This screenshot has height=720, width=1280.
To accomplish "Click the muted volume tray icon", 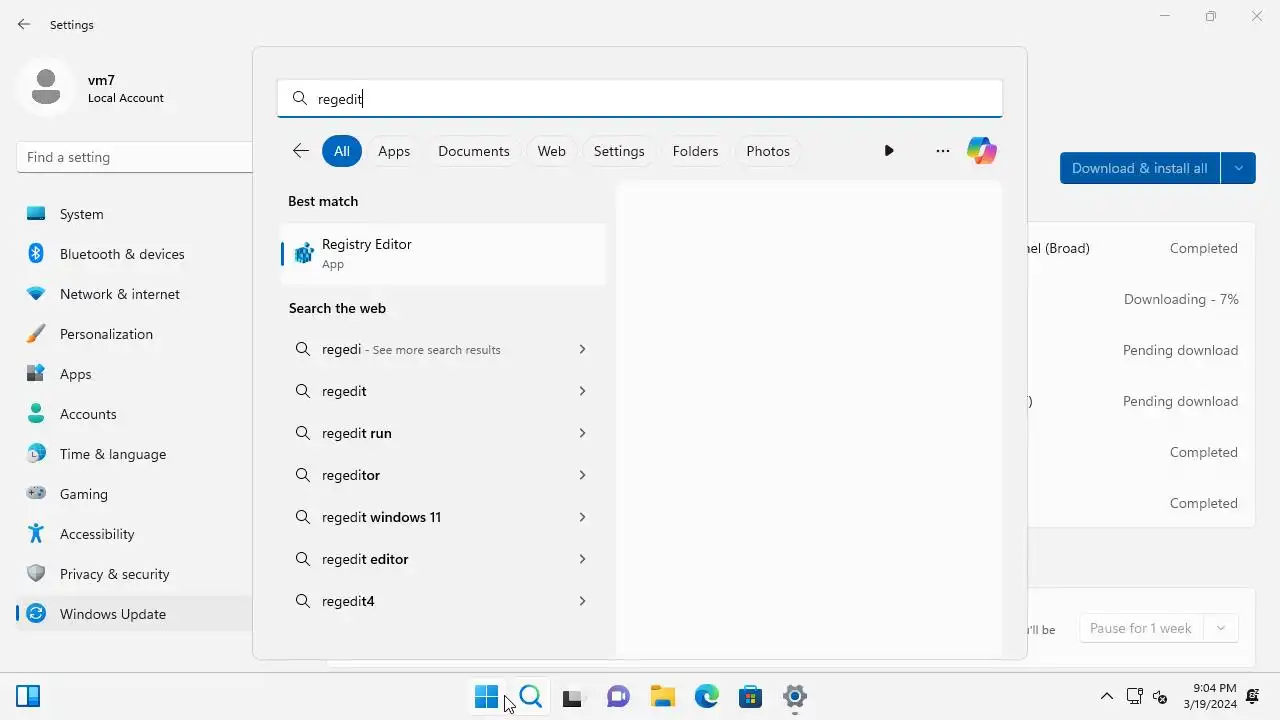I will tap(1161, 697).
